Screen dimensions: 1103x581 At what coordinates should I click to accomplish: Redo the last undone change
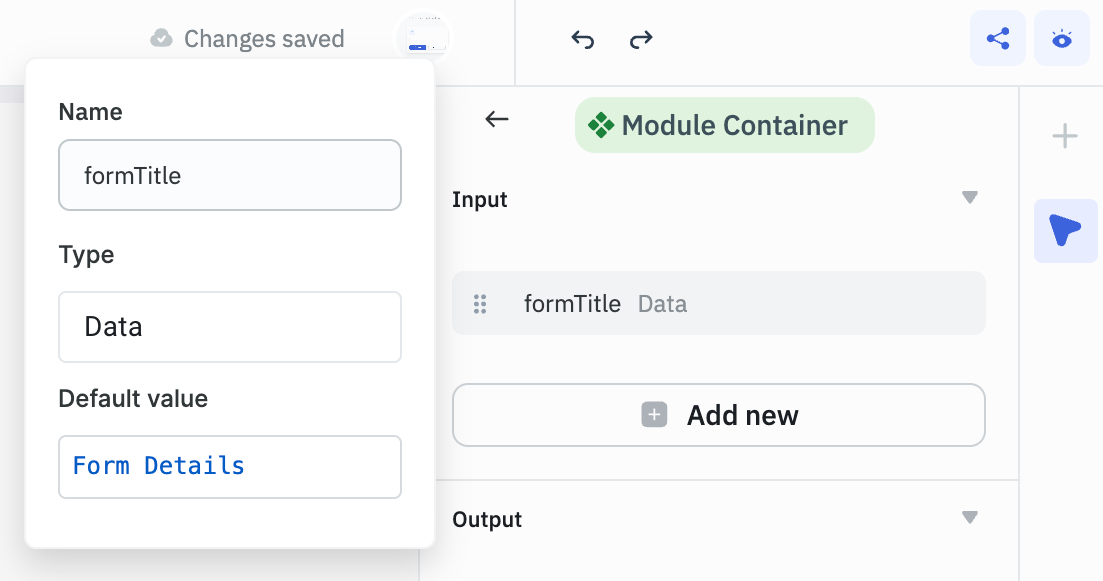point(640,37)
